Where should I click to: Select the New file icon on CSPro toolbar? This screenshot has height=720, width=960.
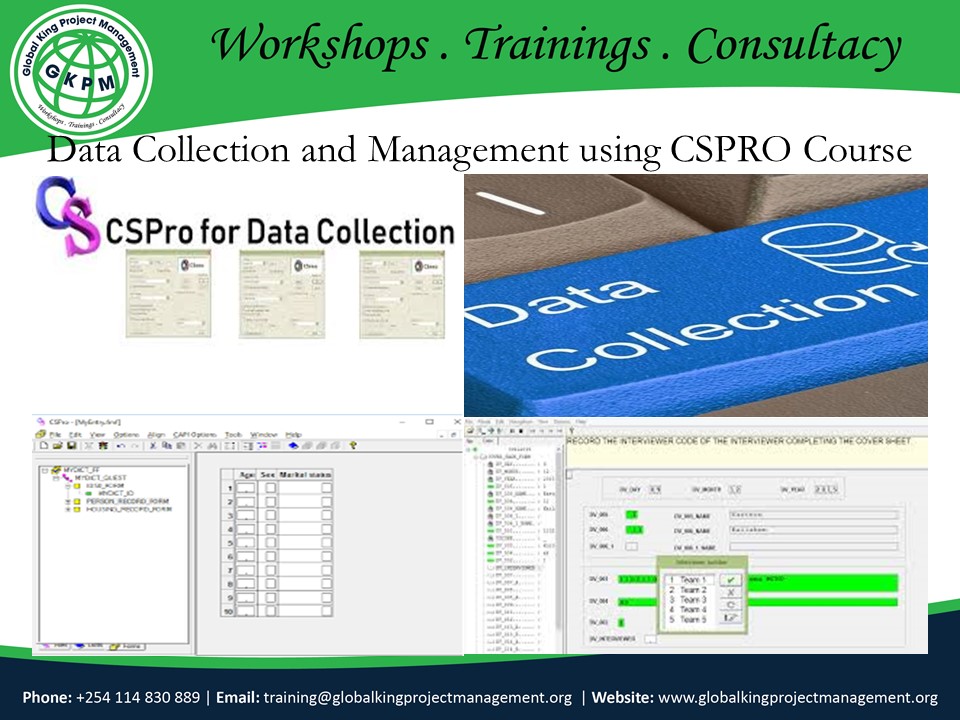coord(43,444)
